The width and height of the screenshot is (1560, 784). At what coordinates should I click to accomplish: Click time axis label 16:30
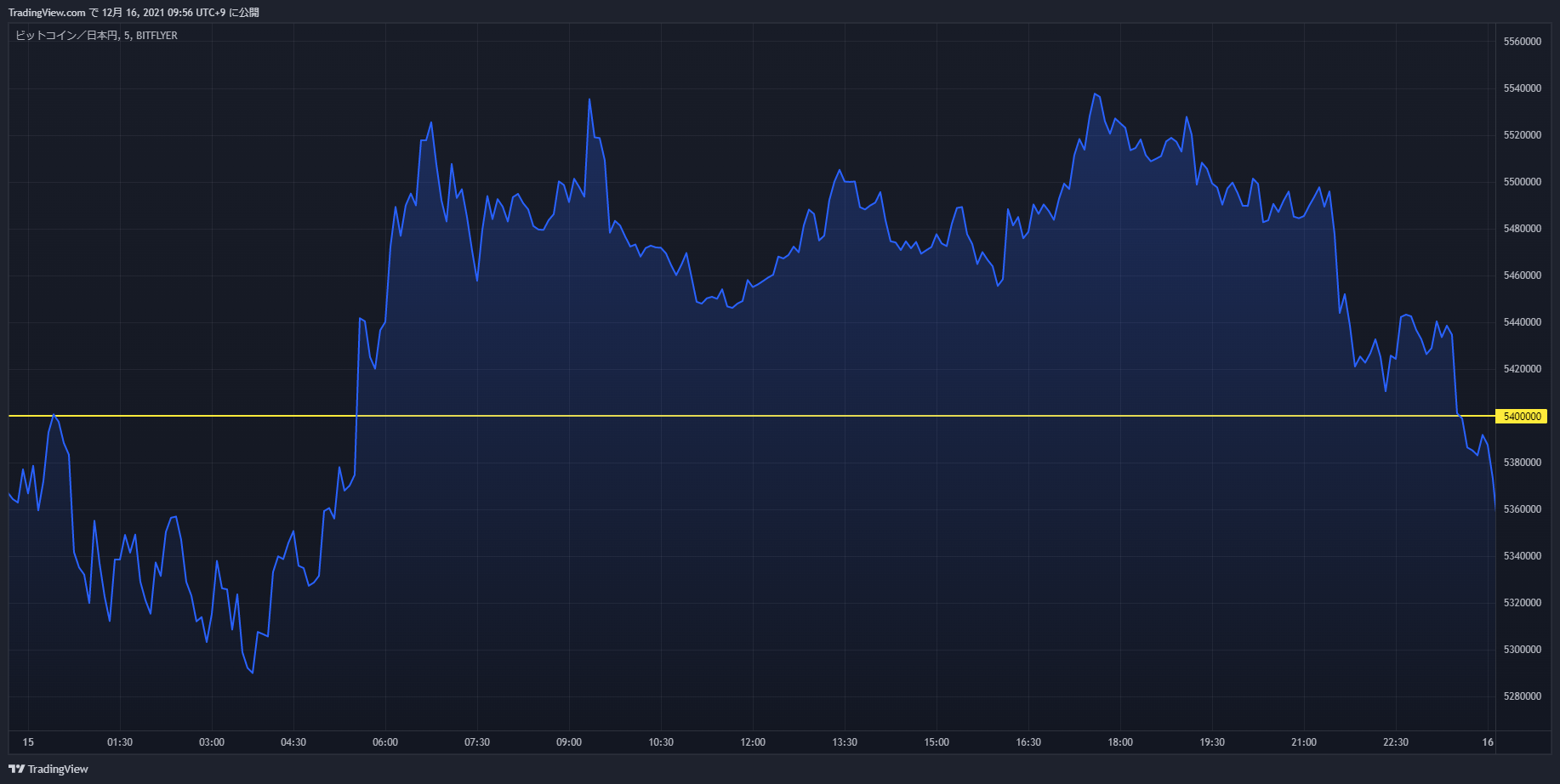[1028, 742]
